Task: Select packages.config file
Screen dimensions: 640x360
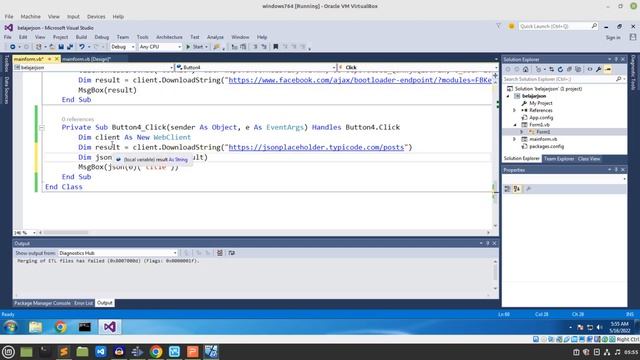Action: (546, 147)
